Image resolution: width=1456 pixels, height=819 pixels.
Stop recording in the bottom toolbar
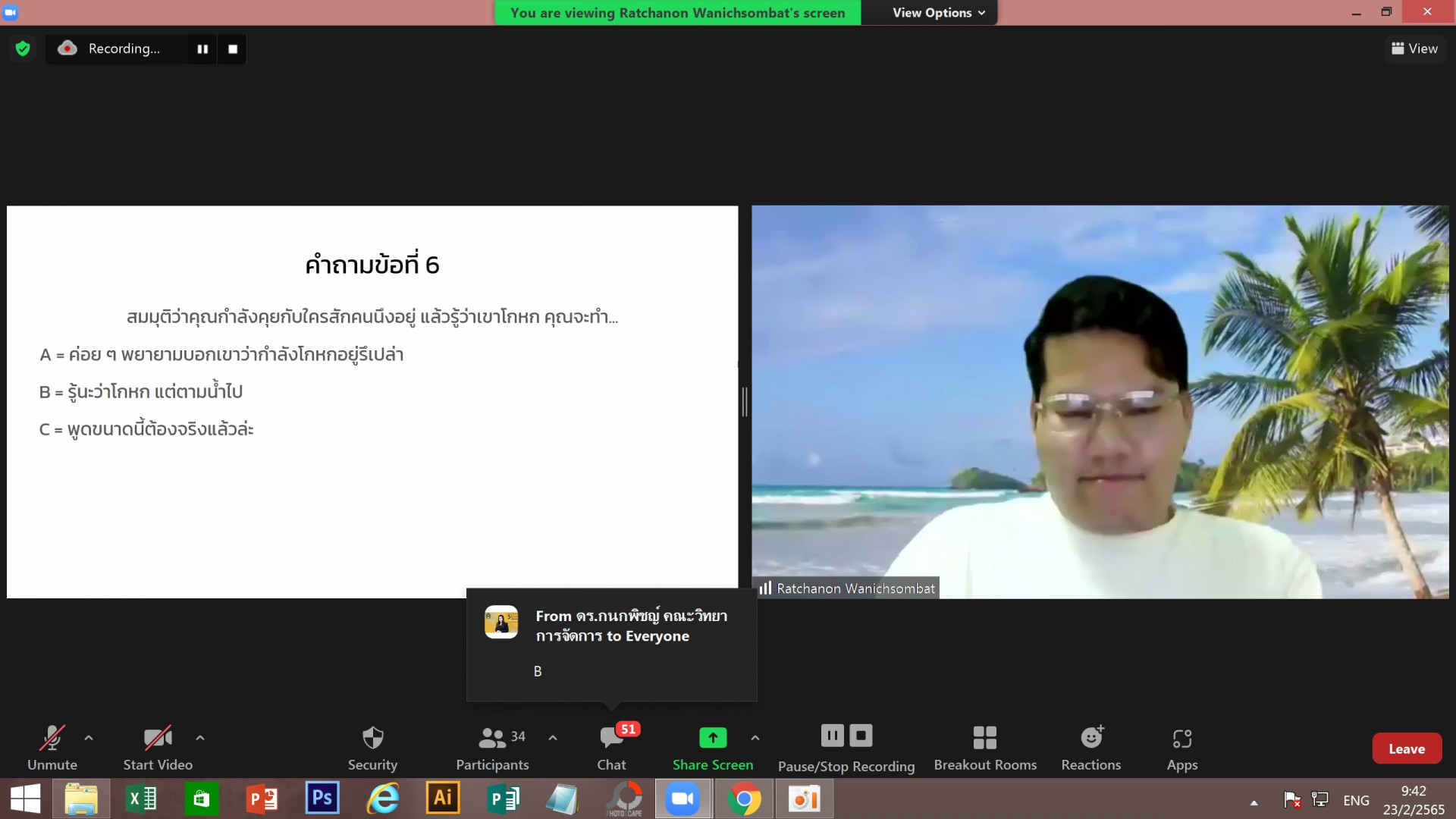point(861,736)
